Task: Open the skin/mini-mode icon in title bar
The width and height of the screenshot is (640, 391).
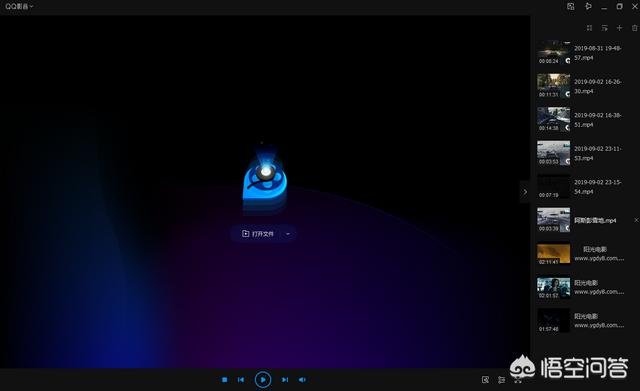Action: pos(571,6)
